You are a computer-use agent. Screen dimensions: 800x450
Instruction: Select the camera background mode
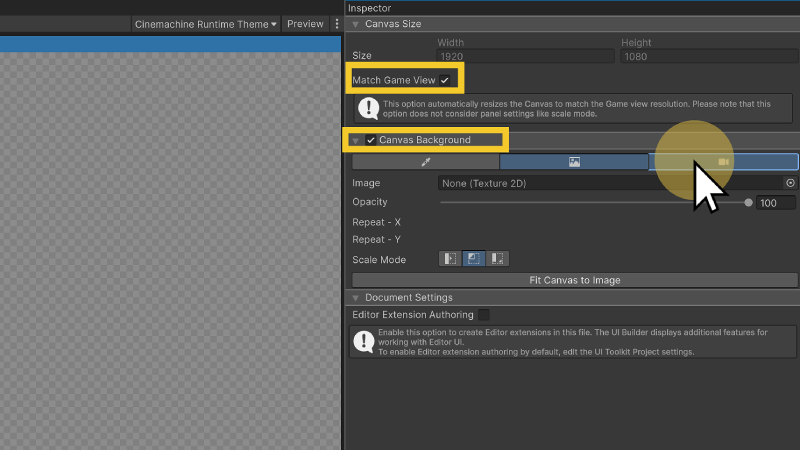723,162
